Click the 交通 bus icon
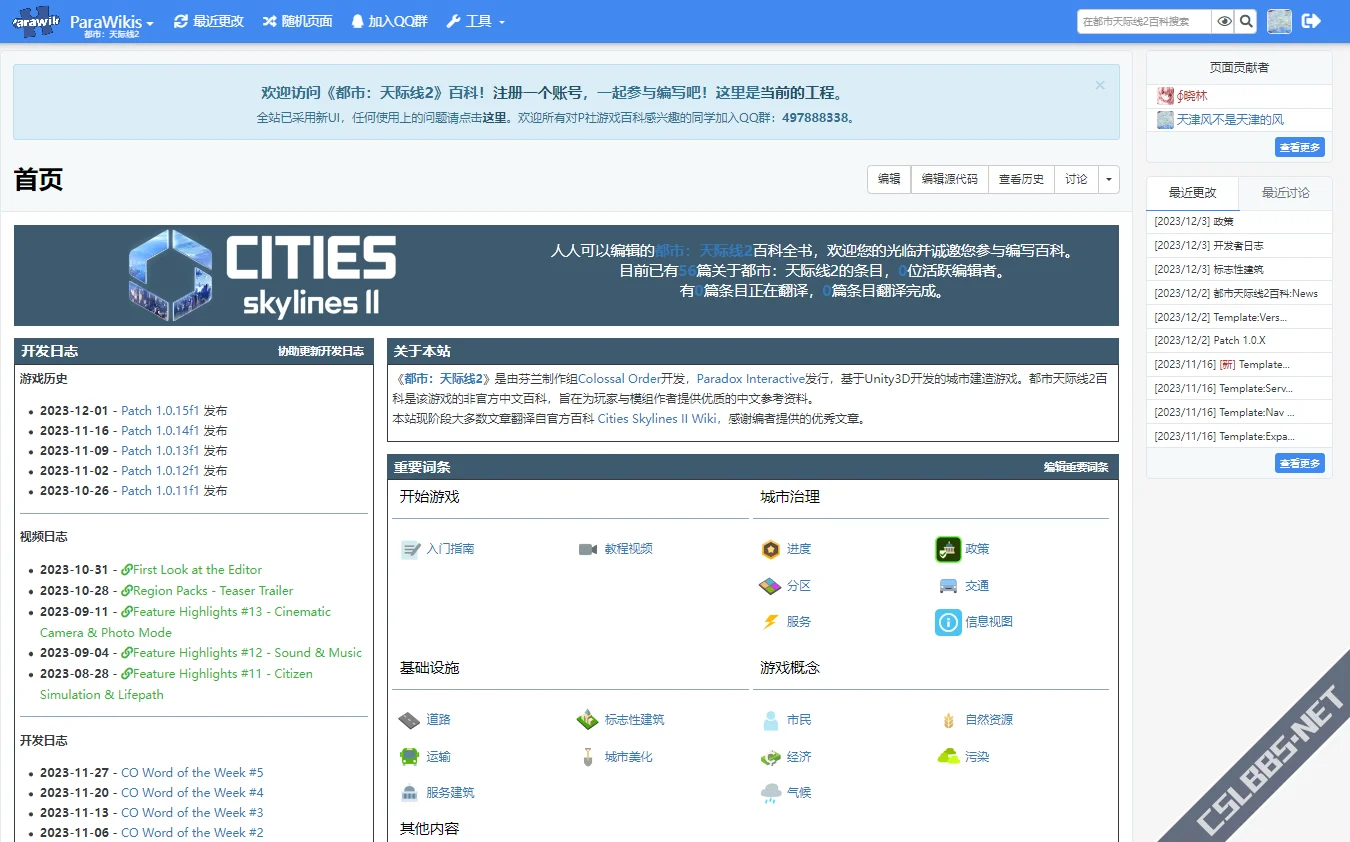The image size is (1350, 842). pos(948,586)
